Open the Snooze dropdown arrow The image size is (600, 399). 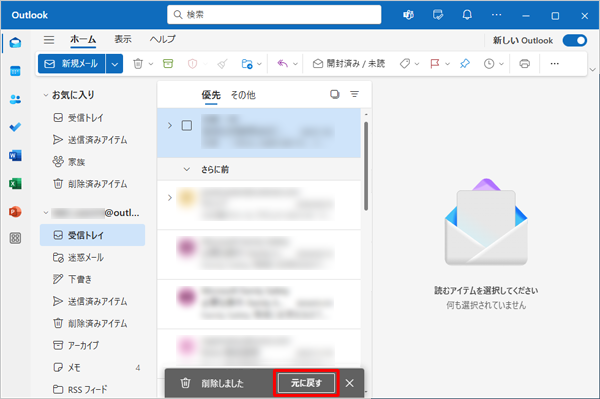click(x=501, y=64)
